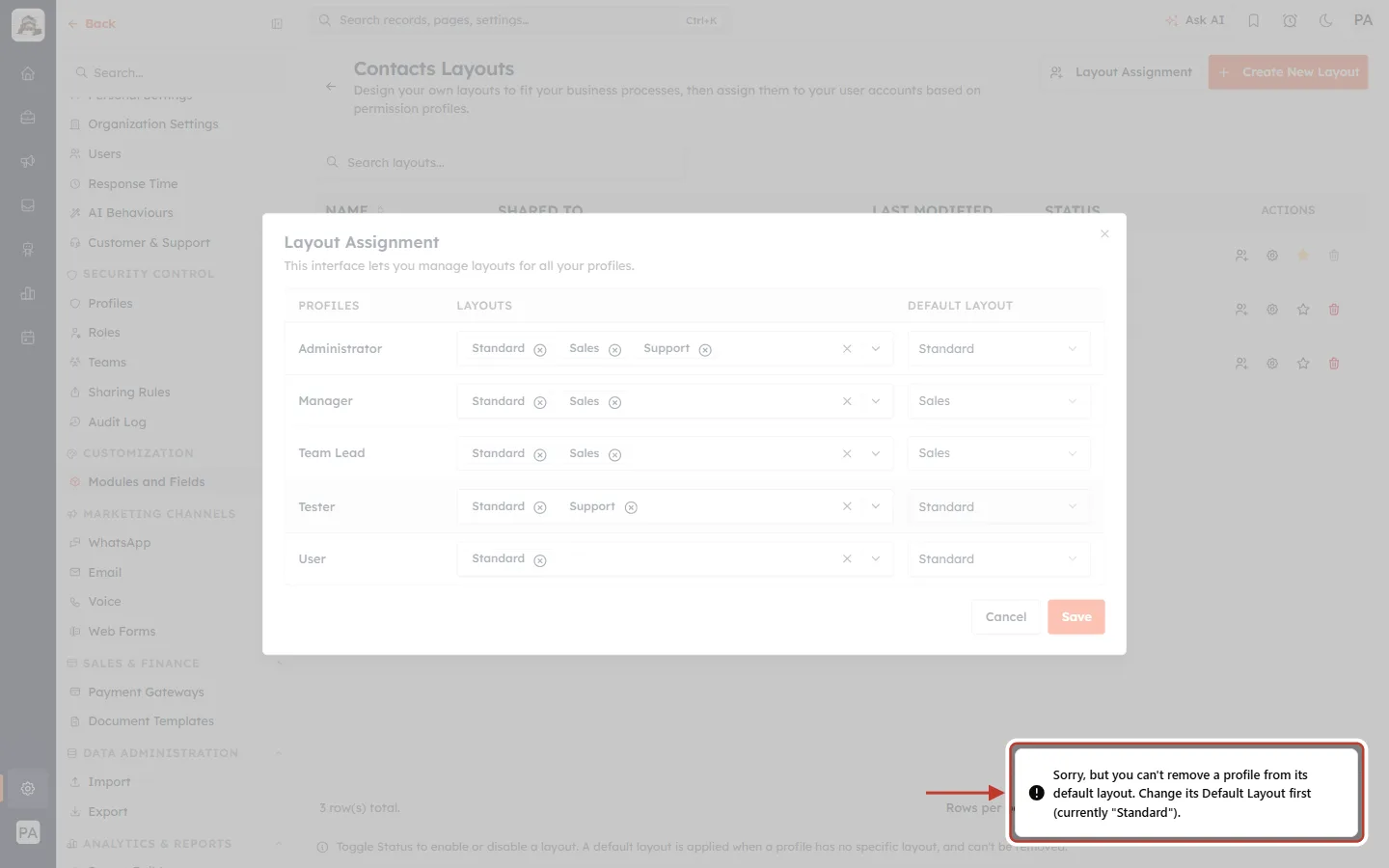The image size is (1389, 868).
Task: Click Cancel in Layout Assignment dialog
Action: point(1005,617)
